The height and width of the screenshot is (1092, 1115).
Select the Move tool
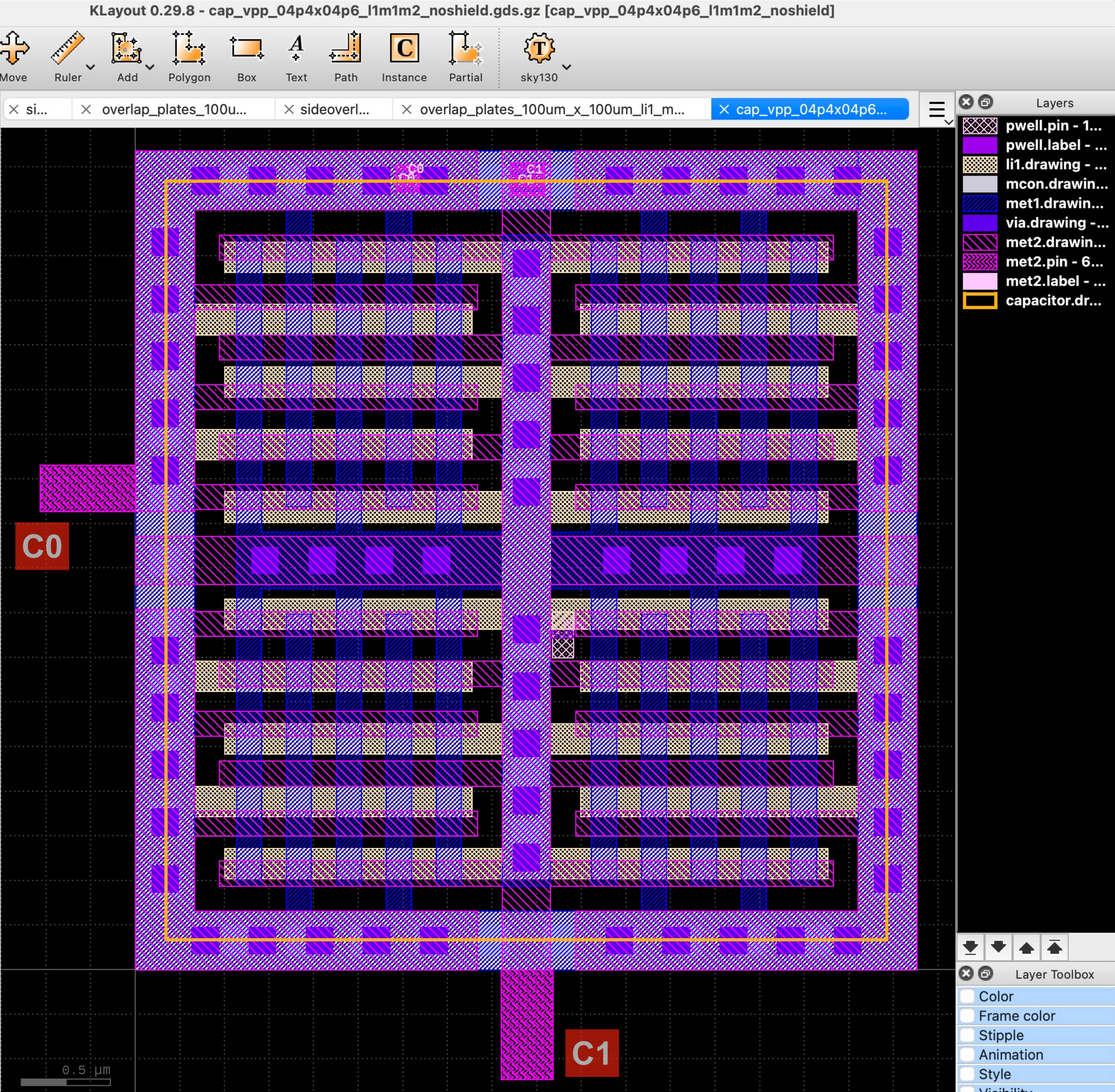click(x=14, y=57)
